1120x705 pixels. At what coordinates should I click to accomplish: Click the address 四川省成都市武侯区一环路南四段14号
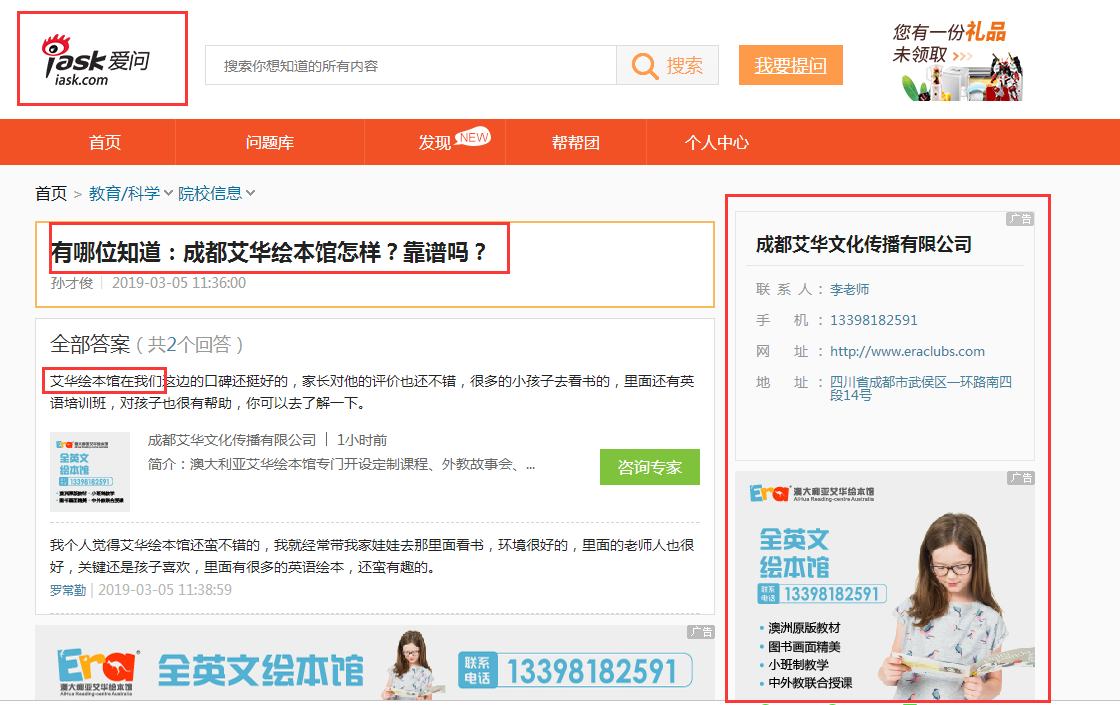tap(921, 388)
